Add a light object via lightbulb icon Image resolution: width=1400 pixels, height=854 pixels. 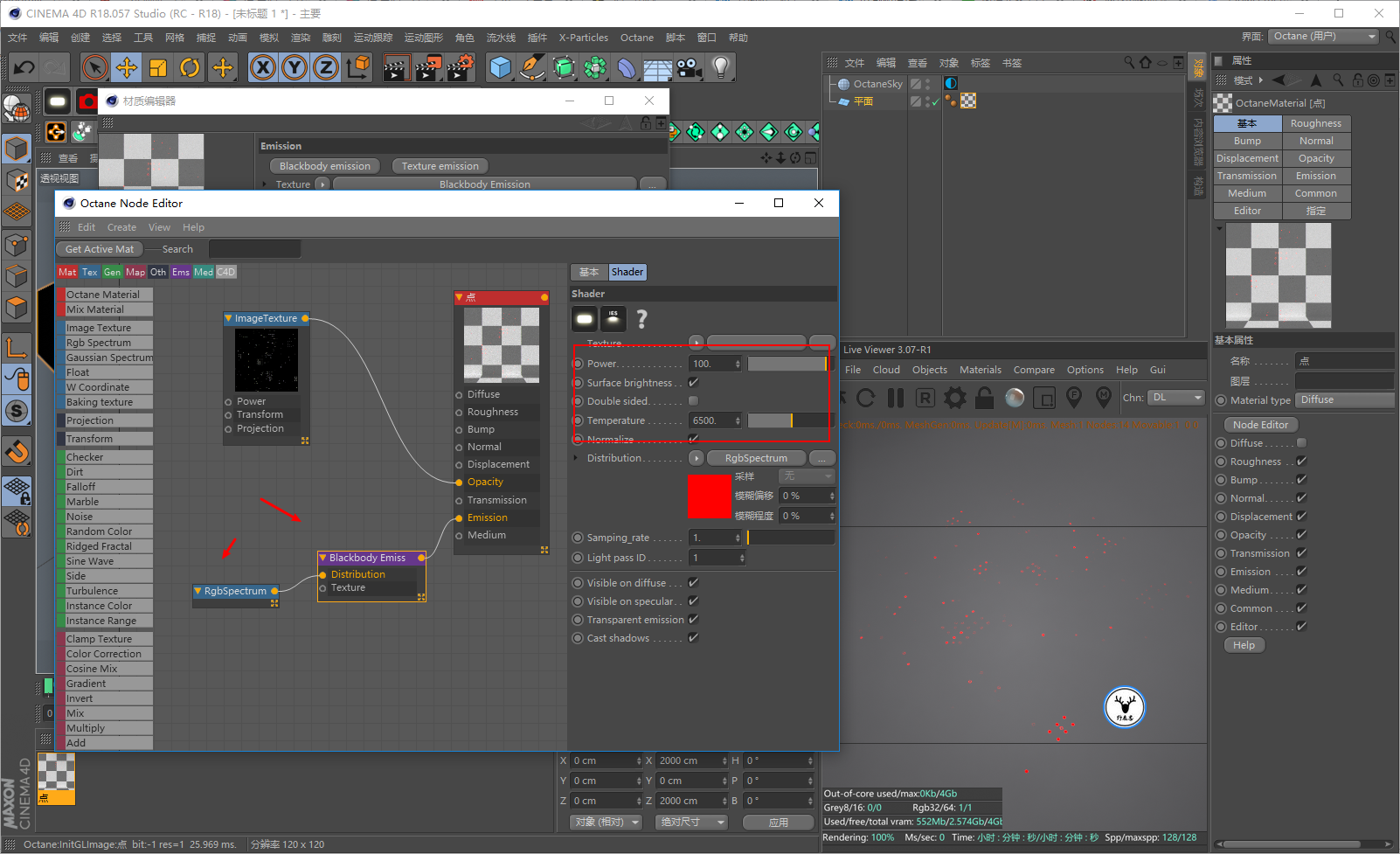coord(720,67)
